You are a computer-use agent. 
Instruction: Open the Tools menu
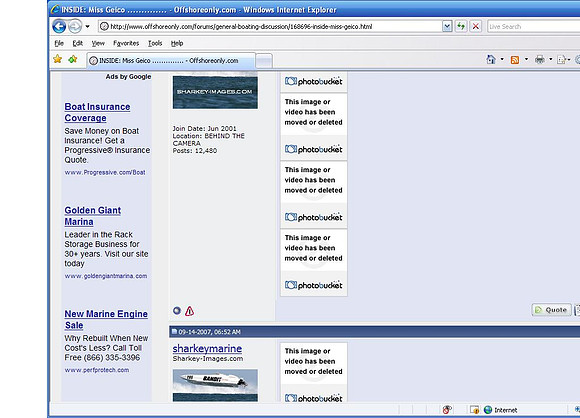tap(155, 43)
